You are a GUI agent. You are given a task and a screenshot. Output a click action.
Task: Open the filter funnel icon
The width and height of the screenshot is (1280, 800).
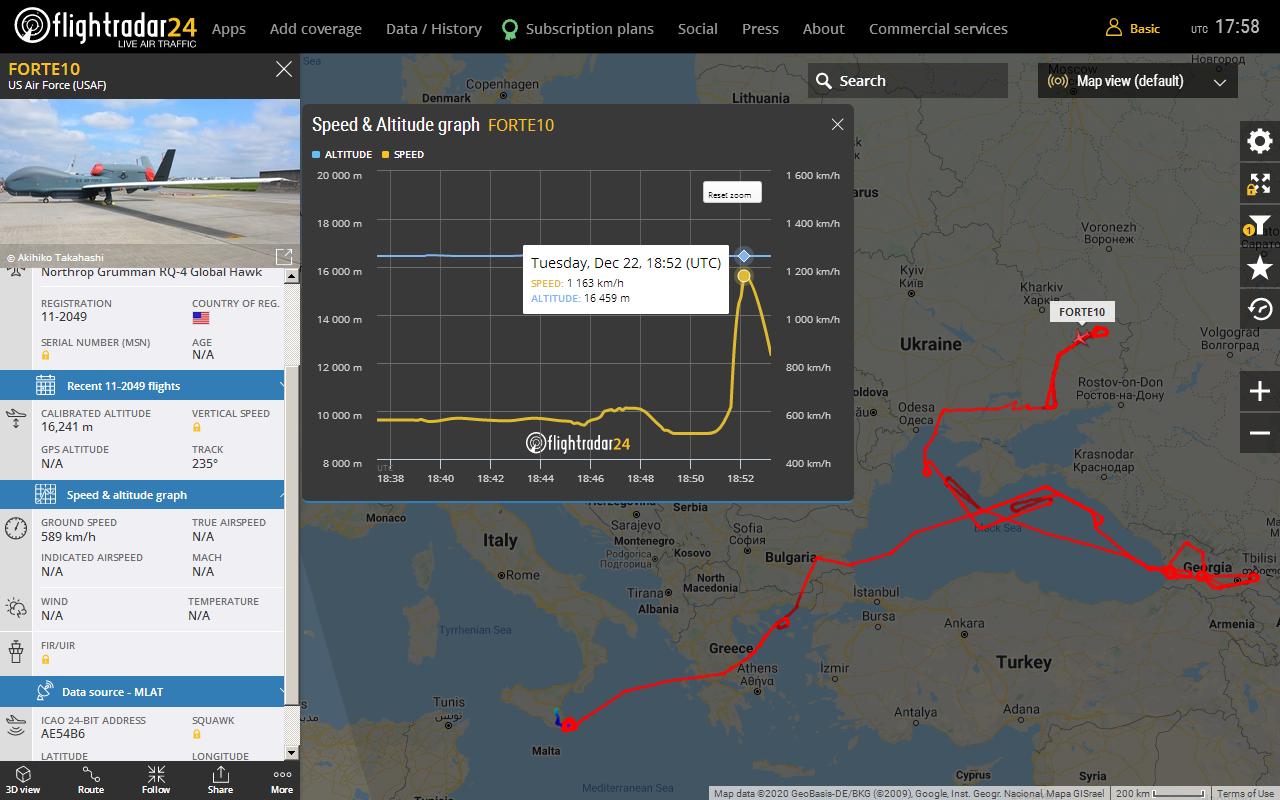tap(1260, 226)
